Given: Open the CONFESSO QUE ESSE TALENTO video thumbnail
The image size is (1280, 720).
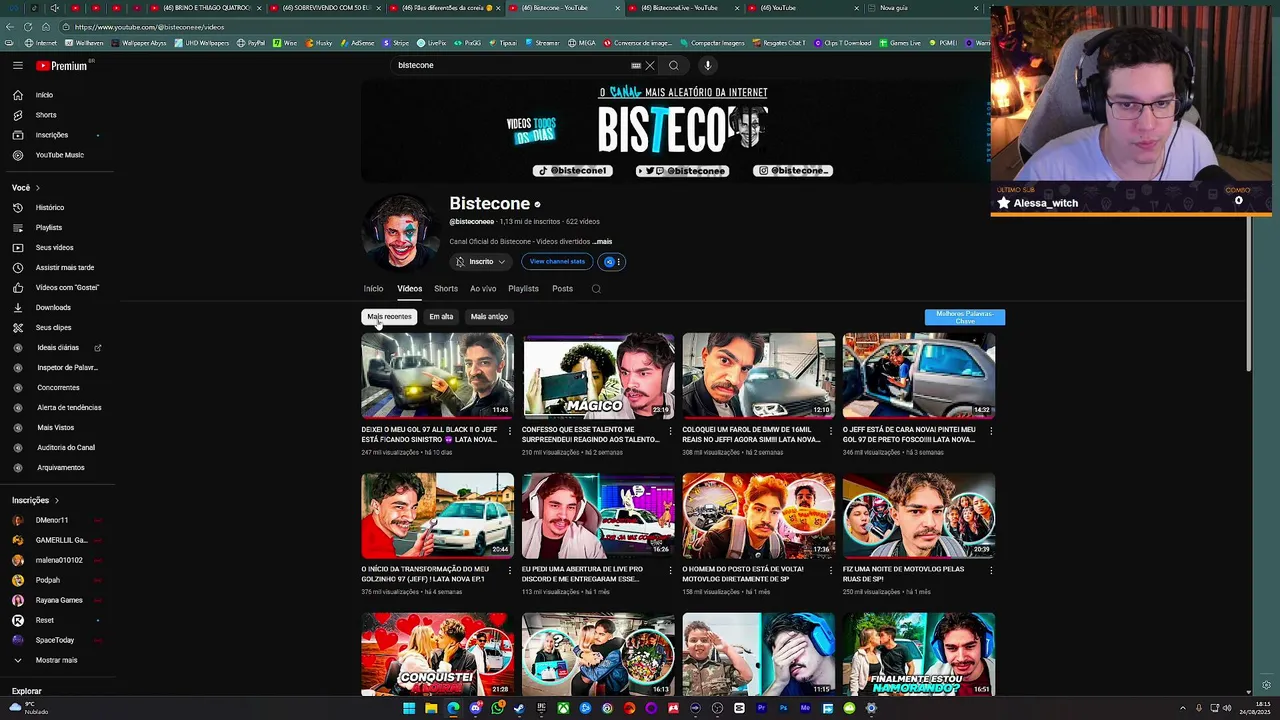Looking at the screenshot, I should coord(598,376).
